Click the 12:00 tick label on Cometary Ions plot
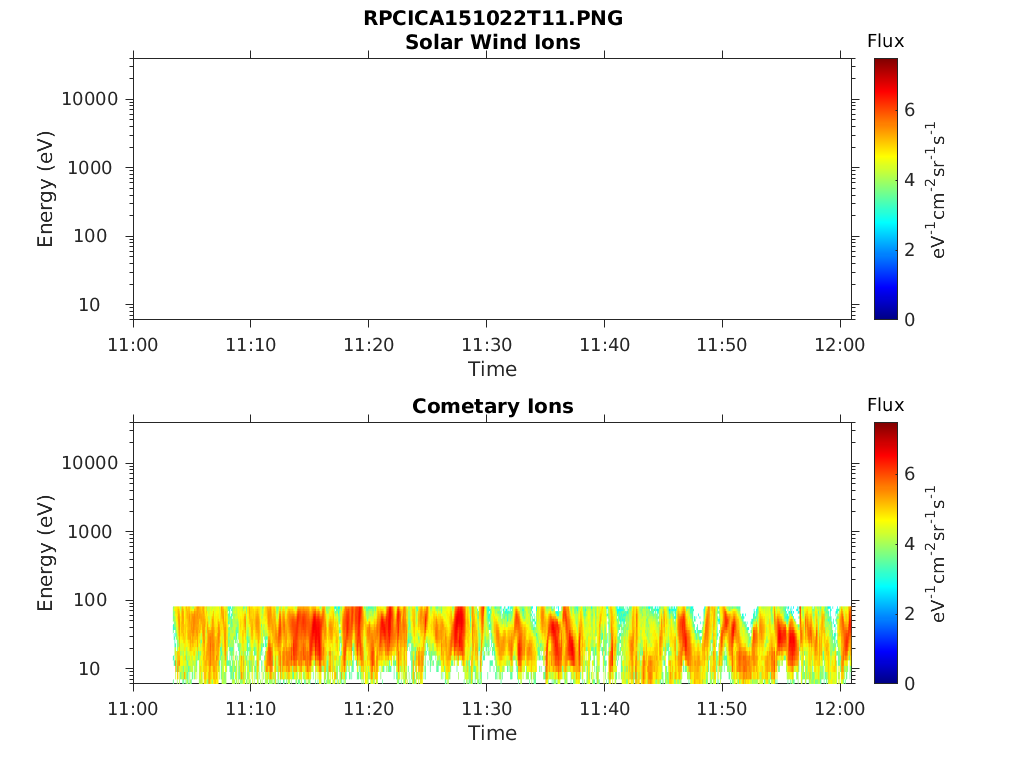Image resolution: width=1024 pixels, height=768 pixels. (840, 709)
